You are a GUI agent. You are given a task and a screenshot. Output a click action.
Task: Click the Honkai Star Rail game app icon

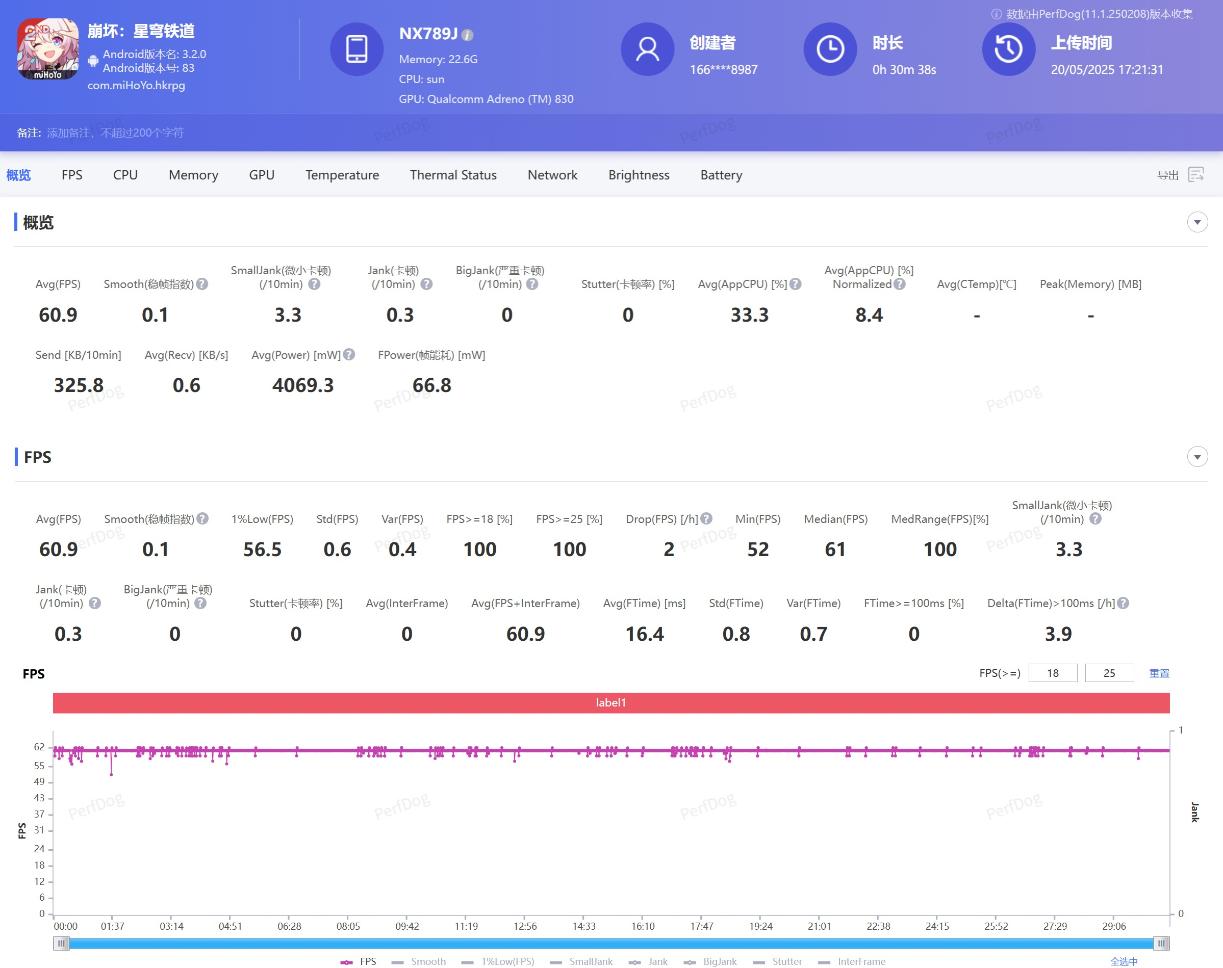point(47,49)
